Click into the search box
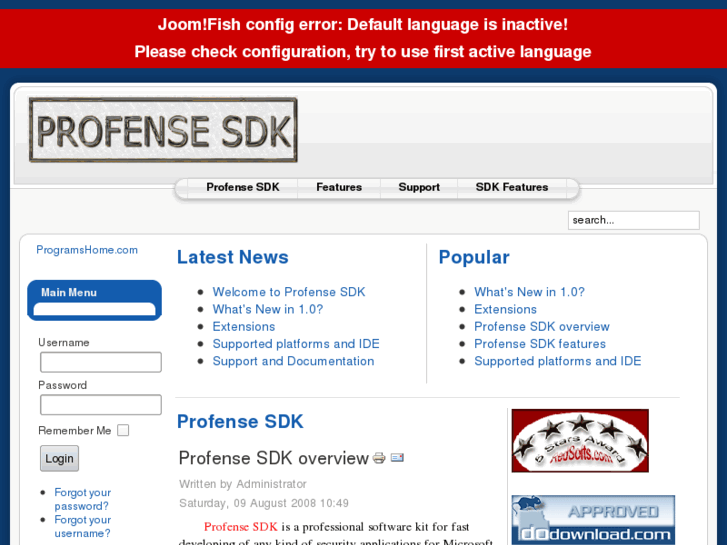Viewport: 727px width, 545px height. pos(634,220)
